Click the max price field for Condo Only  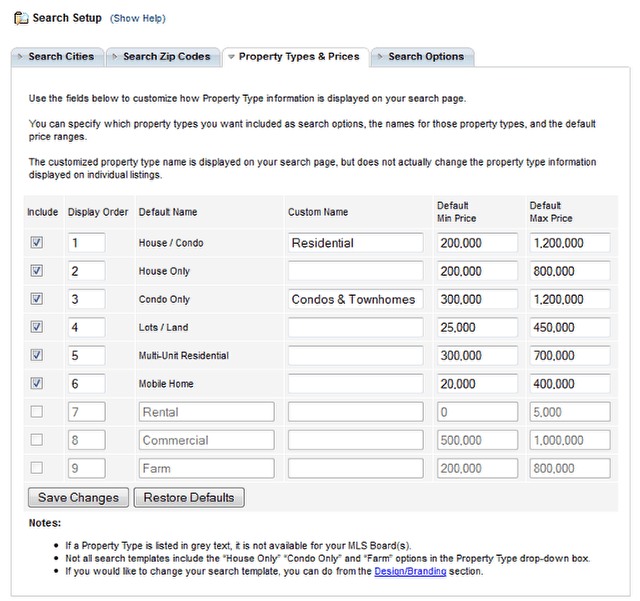(570, 299)
